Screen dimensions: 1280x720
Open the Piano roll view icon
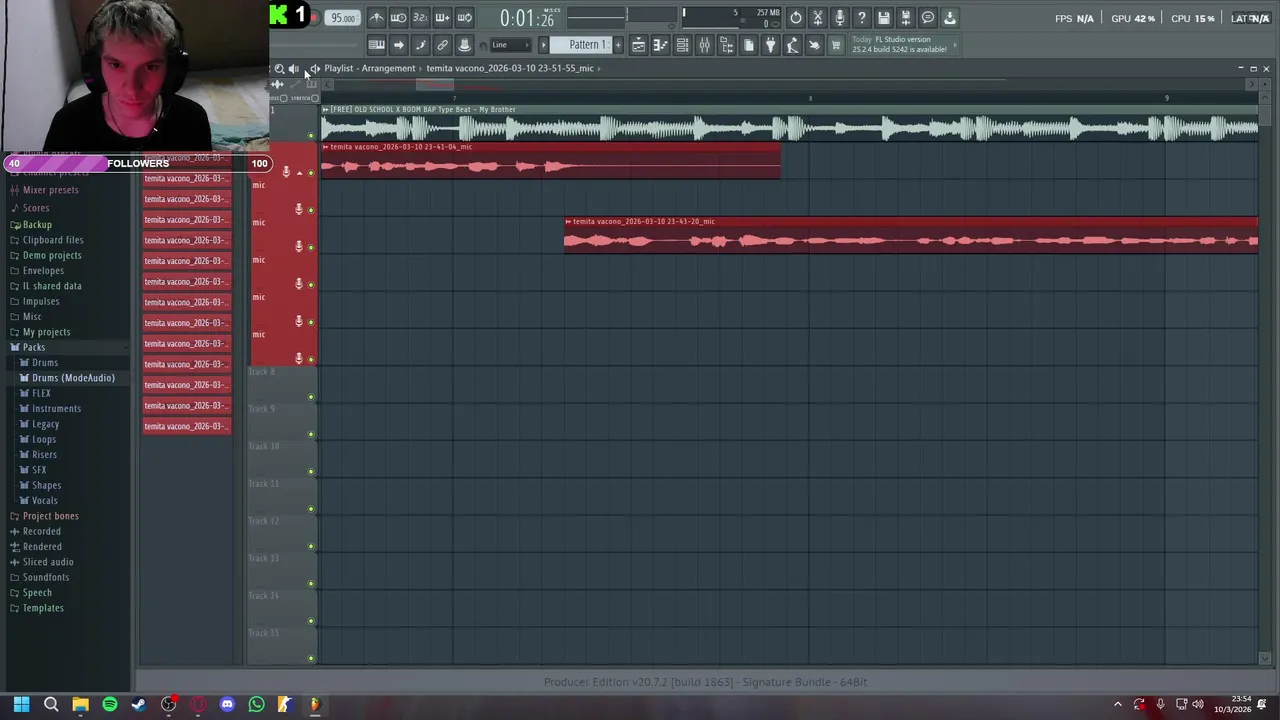coord(660,45)
